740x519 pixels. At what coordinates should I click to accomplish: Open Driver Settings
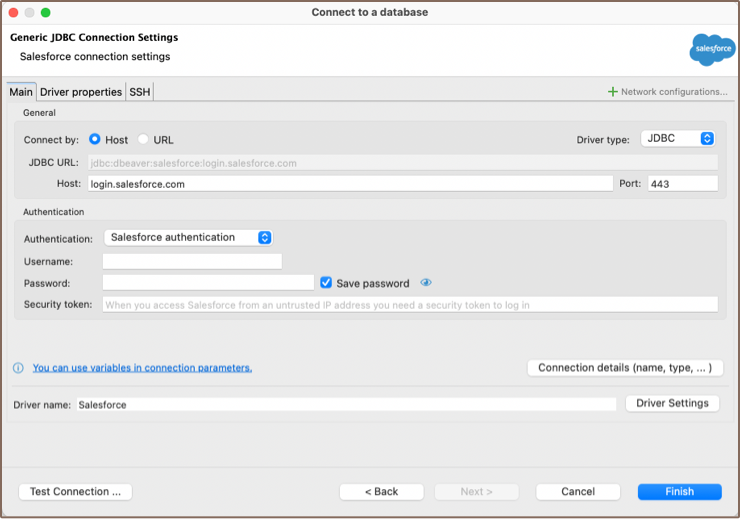click(672, 403)
